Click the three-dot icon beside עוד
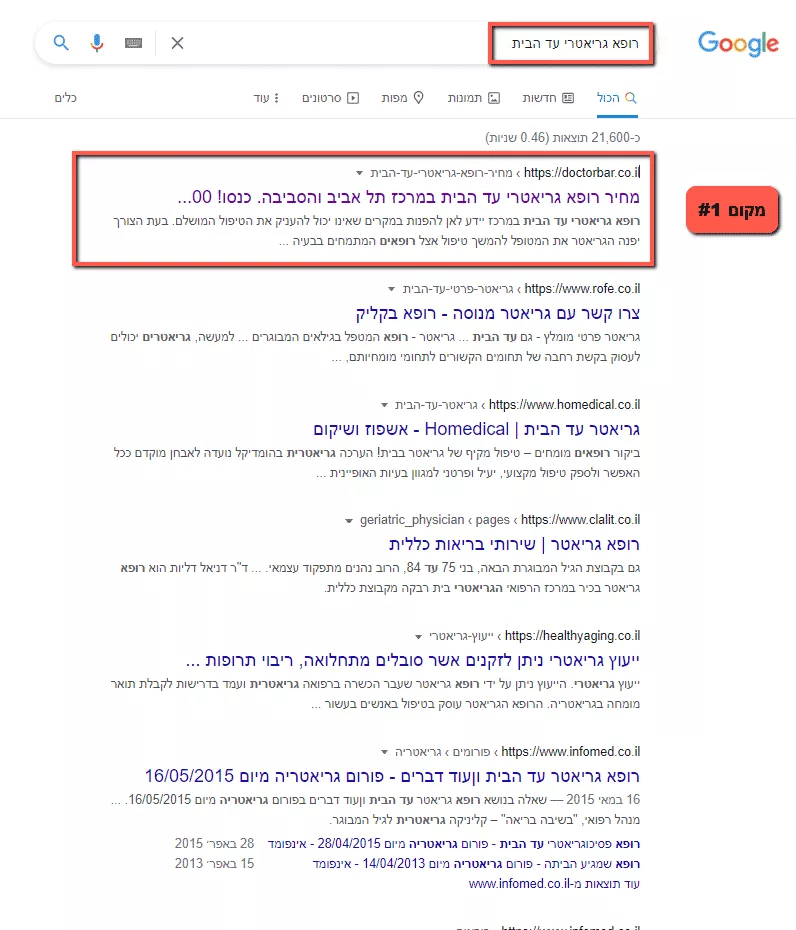Screen dimensions: 796x930 point(276,98)
